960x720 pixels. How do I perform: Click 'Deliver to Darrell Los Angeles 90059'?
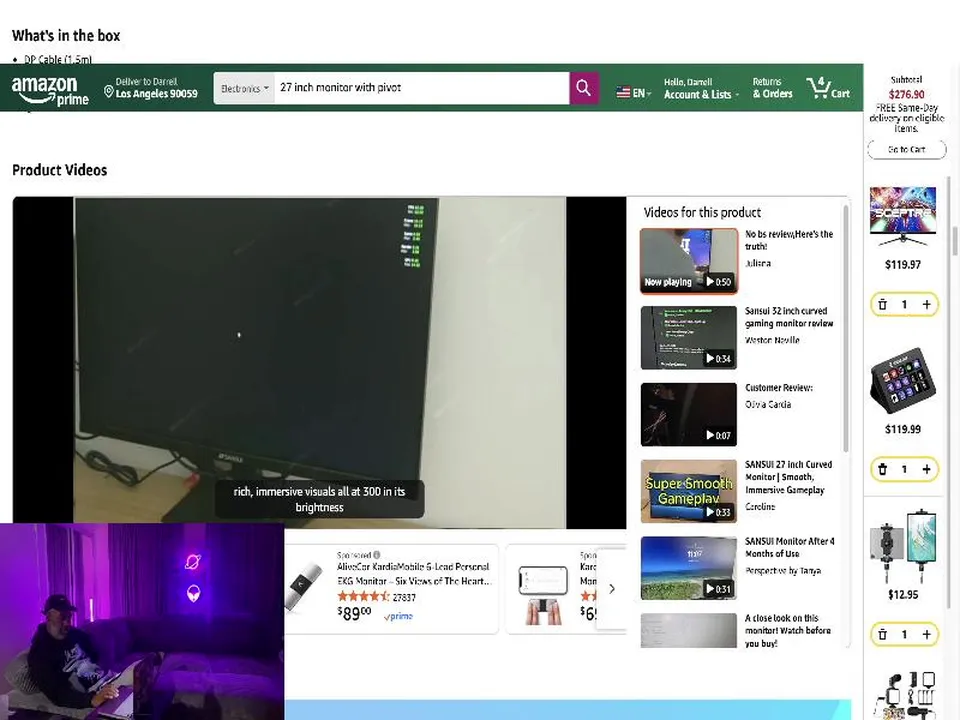coord(151,88)
